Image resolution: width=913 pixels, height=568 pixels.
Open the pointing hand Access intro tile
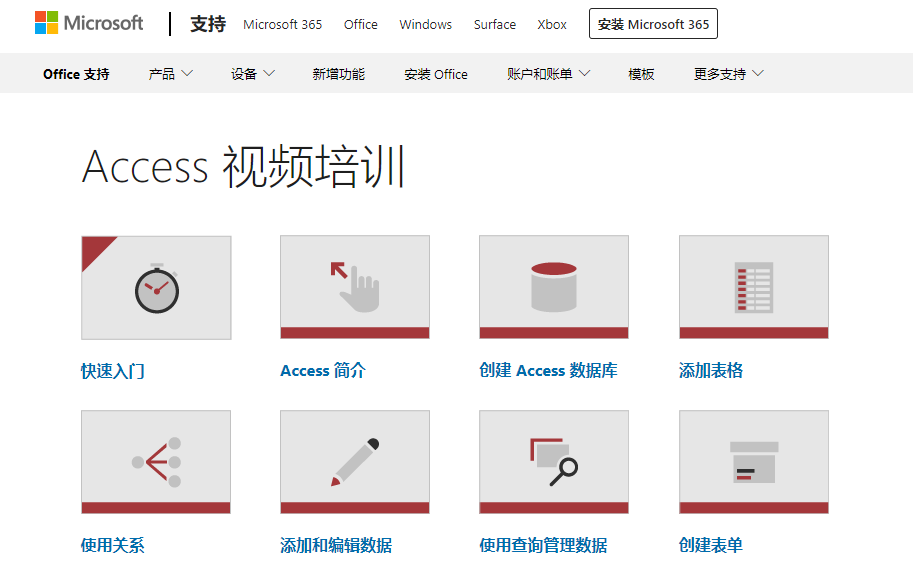point(355,287)
